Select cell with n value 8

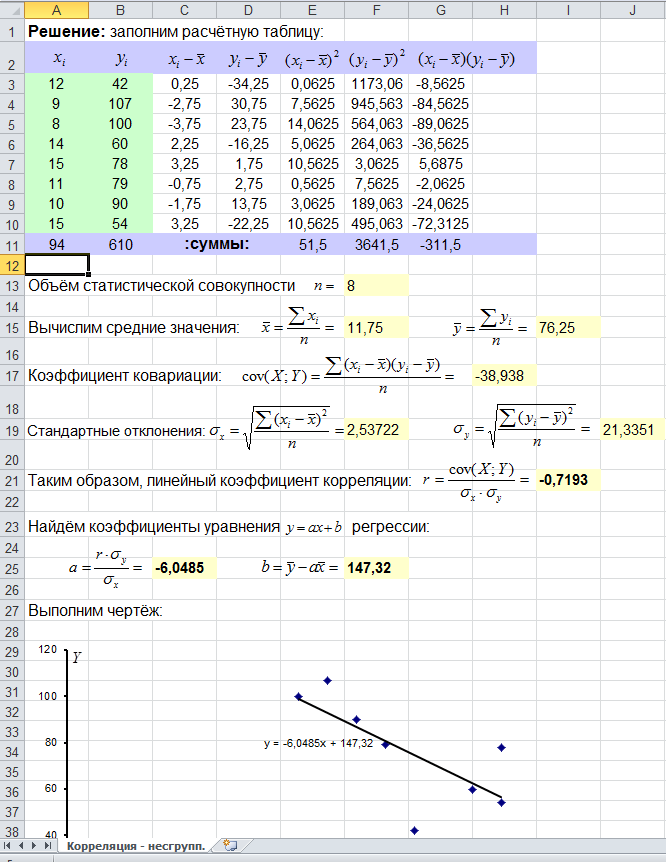(376, 285)
